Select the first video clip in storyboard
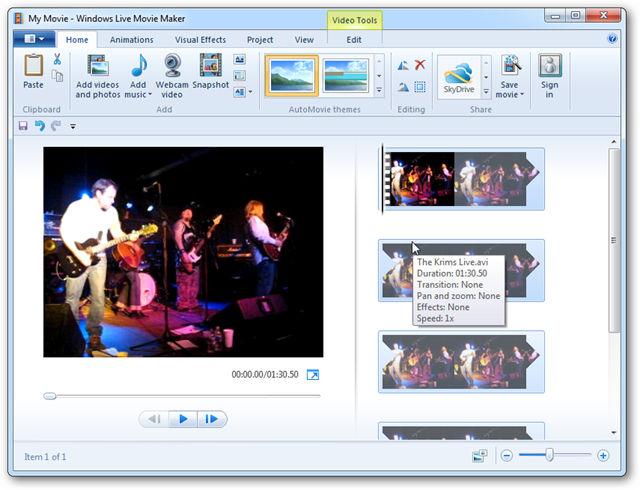Image resolution: width=640 pixels, height=490 pixels. [464, 179]
